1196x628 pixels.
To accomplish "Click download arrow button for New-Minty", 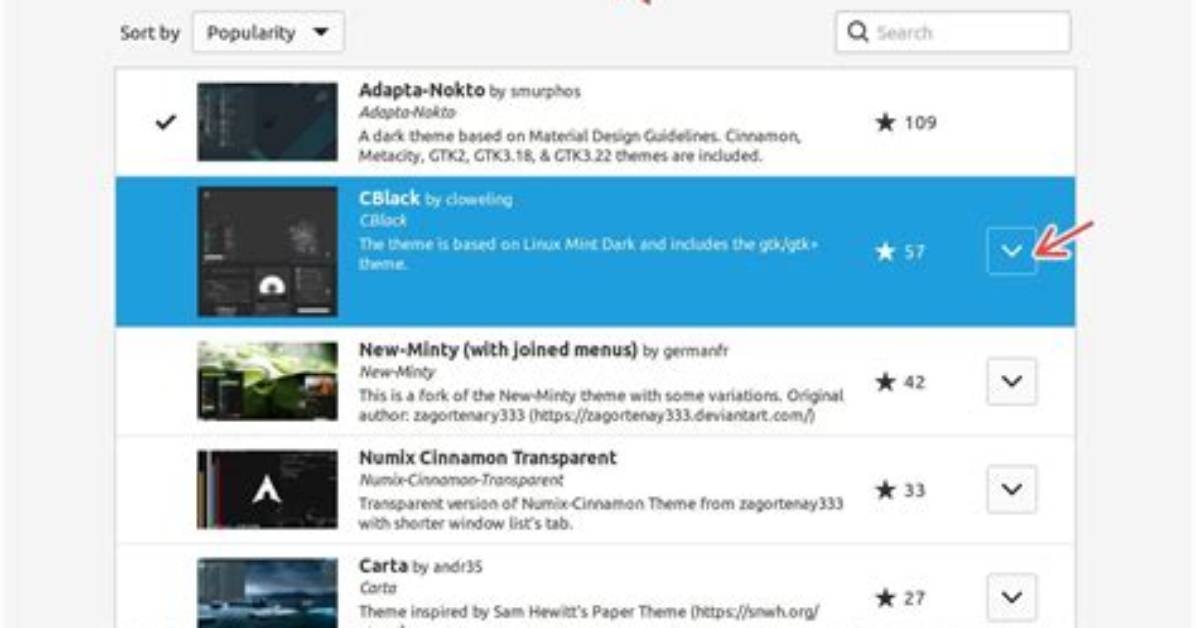I will [x=1011, y=381].
